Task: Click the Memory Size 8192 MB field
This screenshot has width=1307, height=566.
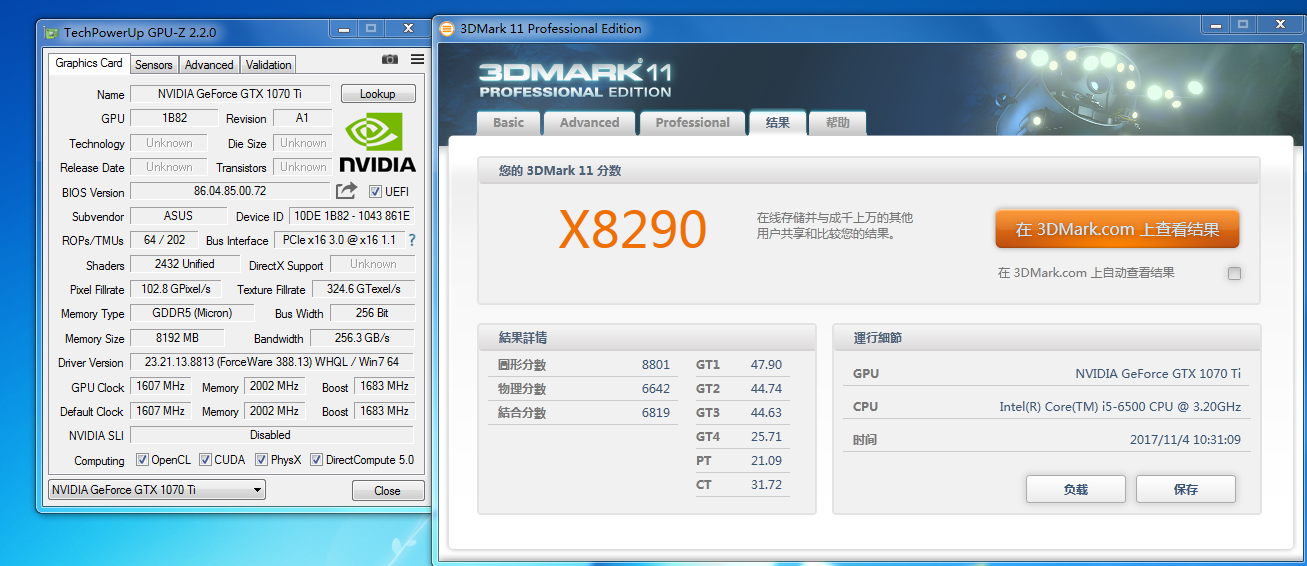Action: (178, 338)
